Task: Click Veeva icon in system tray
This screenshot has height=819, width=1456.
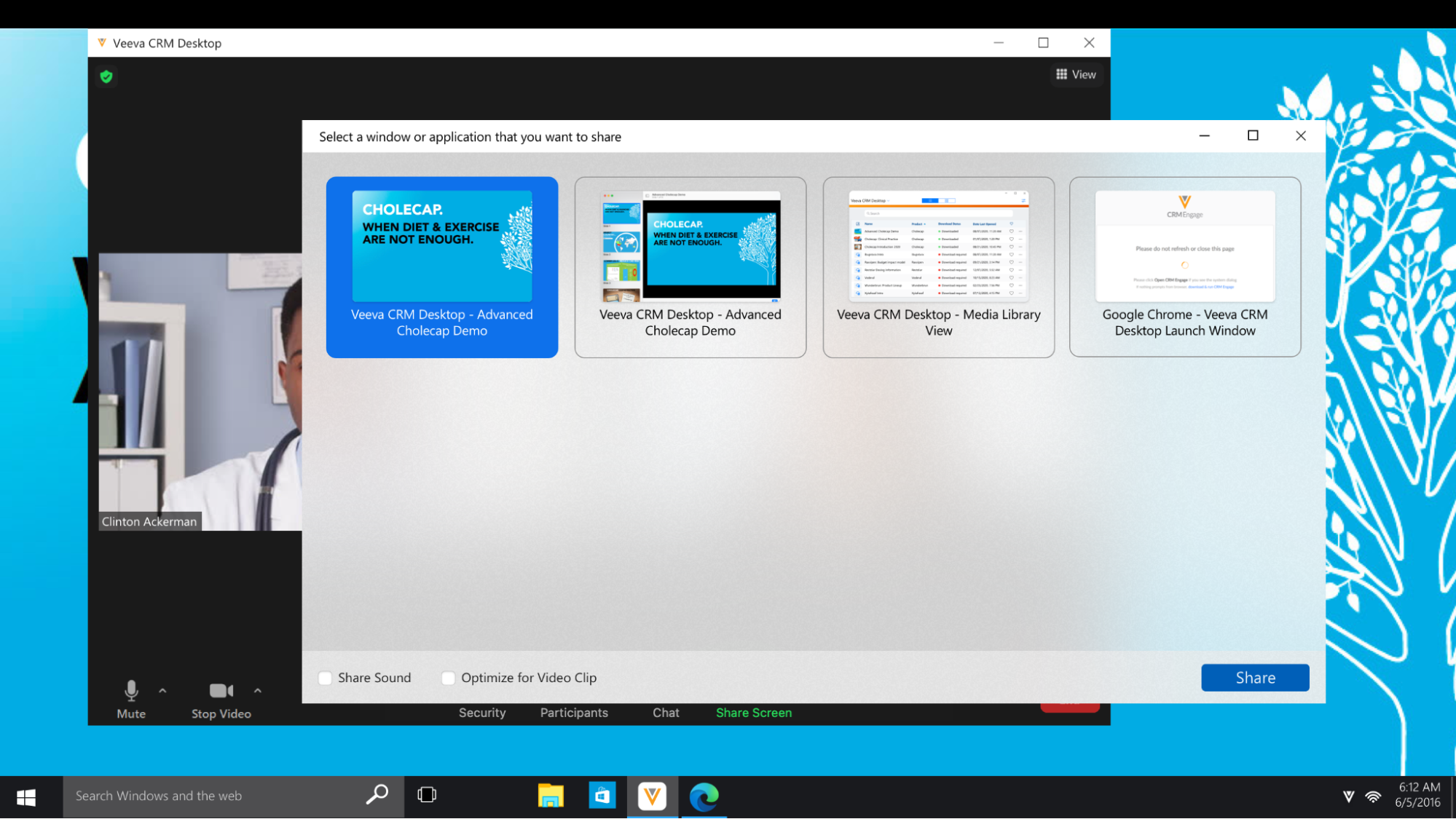Action: 1348,796
